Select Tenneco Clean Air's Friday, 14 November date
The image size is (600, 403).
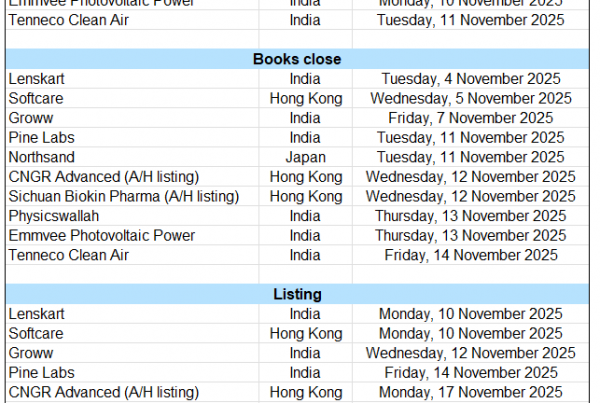(471, 255)
